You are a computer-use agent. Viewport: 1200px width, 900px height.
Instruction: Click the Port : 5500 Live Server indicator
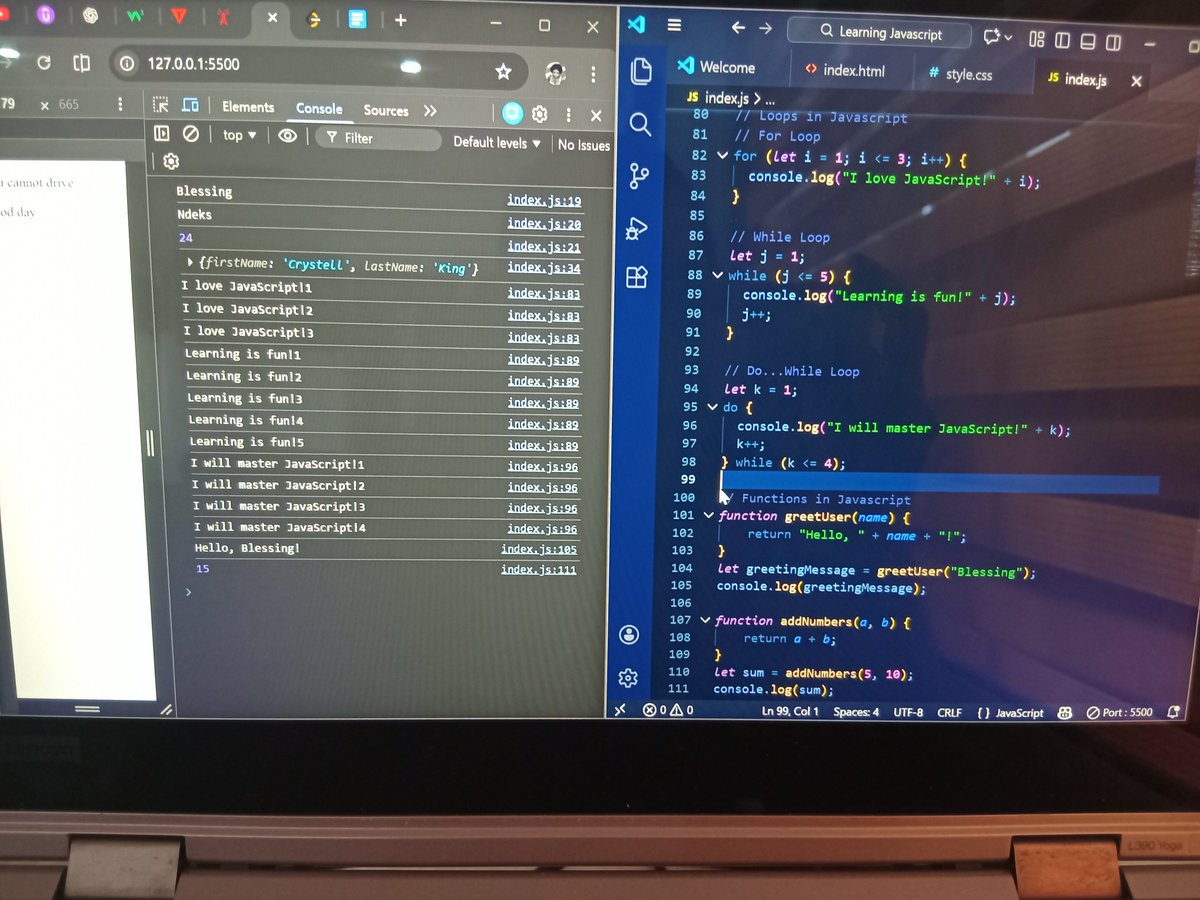[x=1120, y=713]
